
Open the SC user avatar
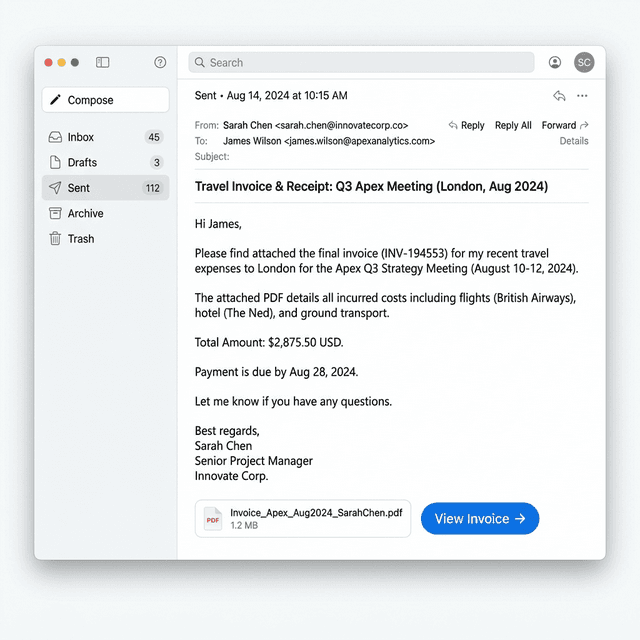(x=584, y=62)
